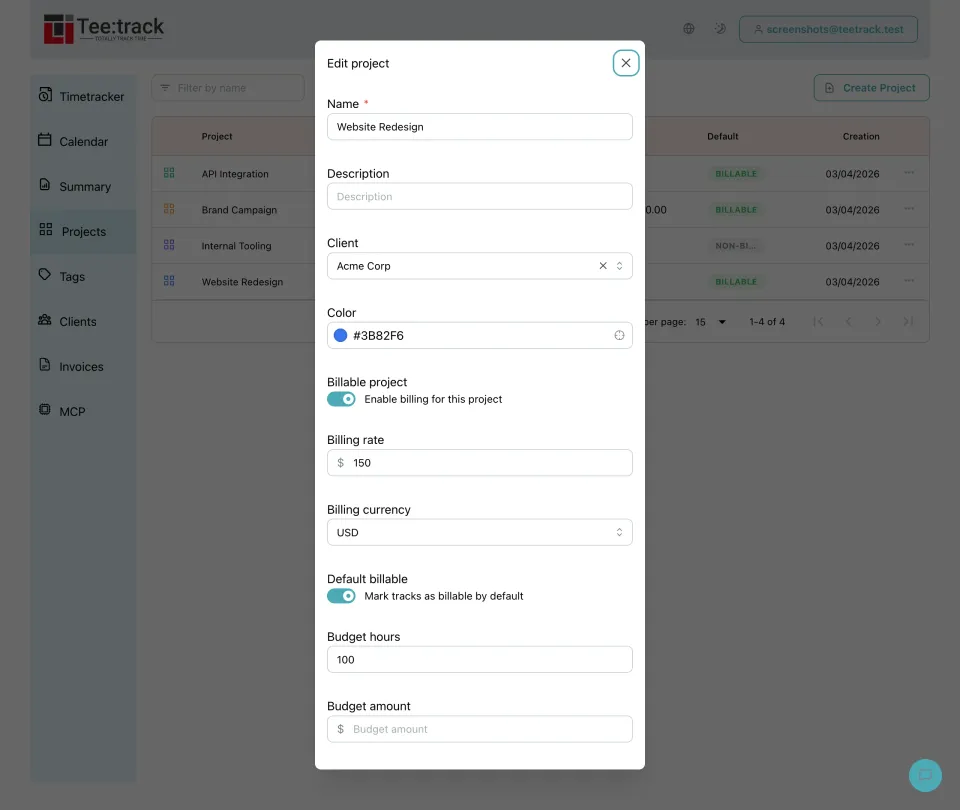Open Timetracker in the sidebar
The height and width of the screenshot is (810, 960).
click(83, 96)
